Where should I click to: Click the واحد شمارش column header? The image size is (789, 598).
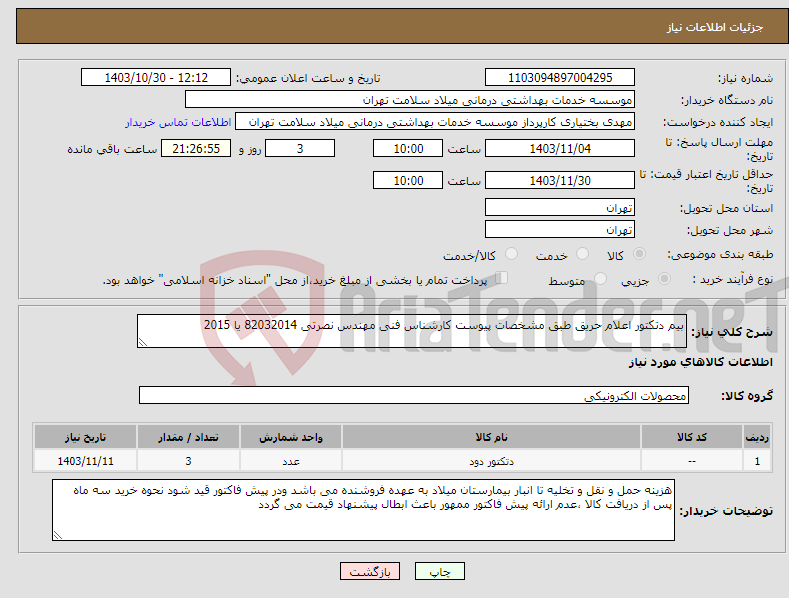(x=291, y=437)
